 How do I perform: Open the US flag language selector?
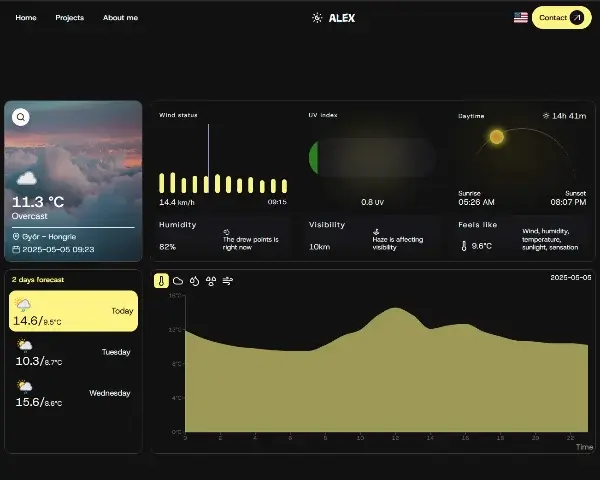click(520, 17)
